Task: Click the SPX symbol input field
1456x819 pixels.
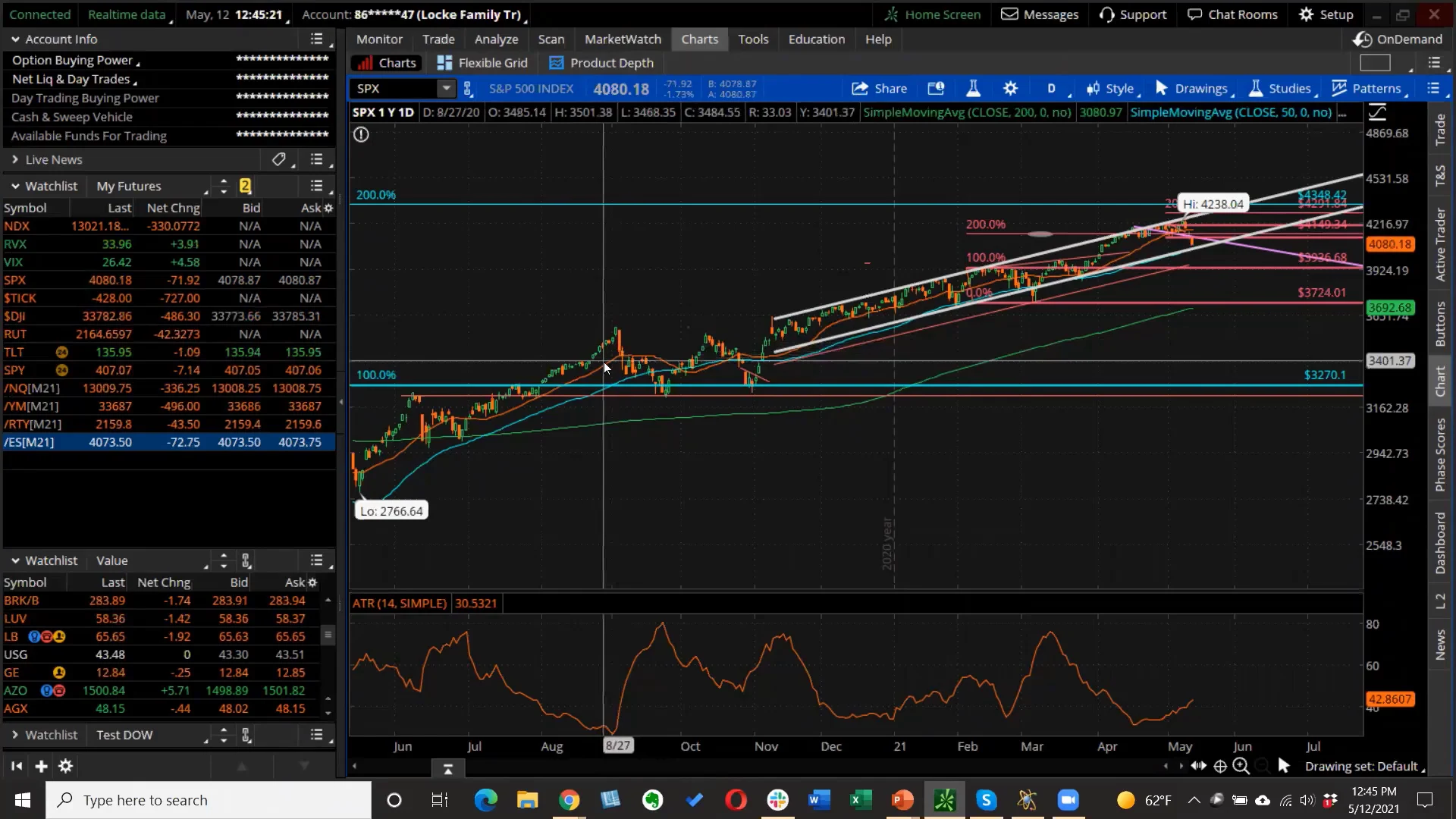Action: tap(395, 89)
